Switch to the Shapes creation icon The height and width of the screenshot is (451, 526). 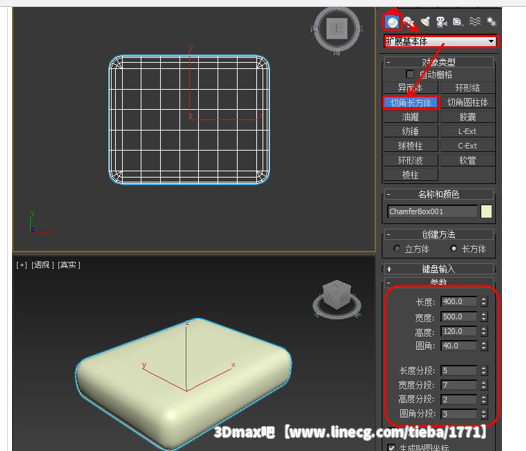[409, 22]
